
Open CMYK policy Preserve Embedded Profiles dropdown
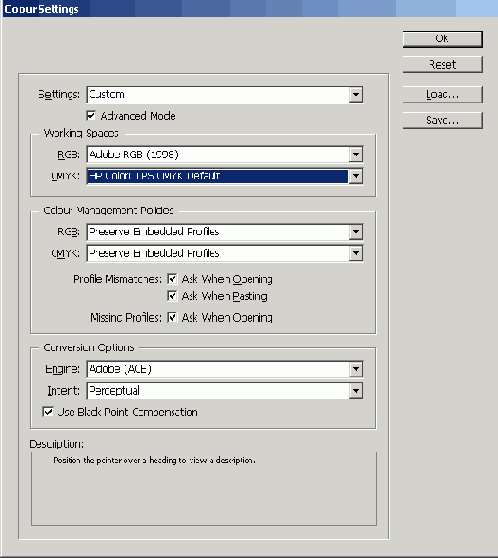356,253
